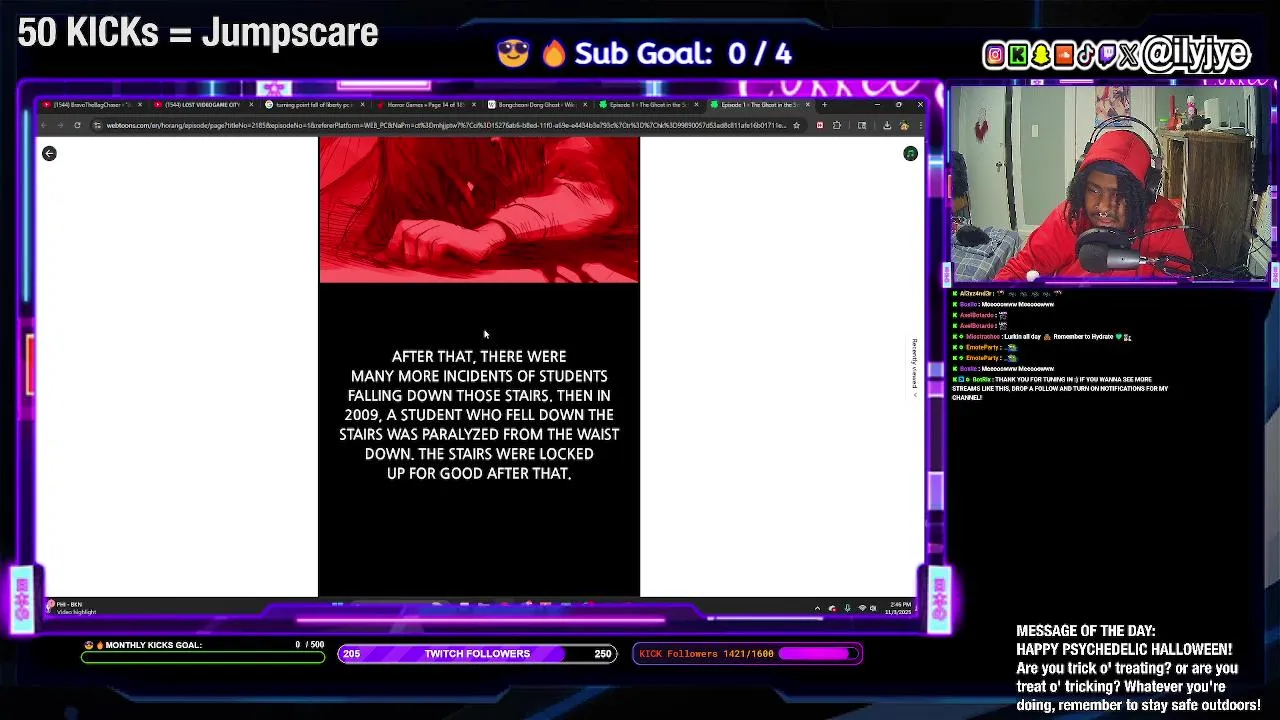
Task: Click the browser forward arrow
Action: 60,125
